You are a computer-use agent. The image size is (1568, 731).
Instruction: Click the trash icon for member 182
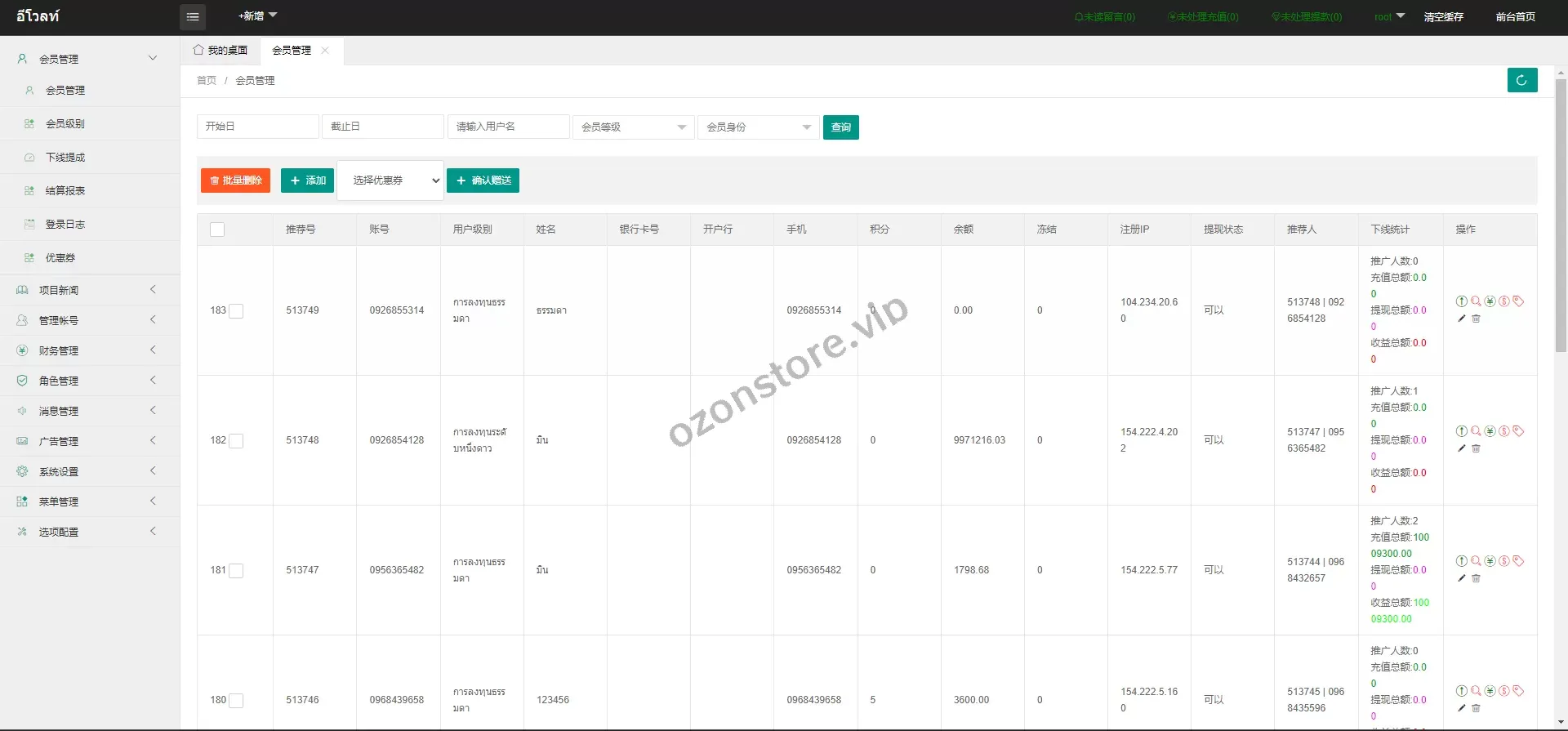[x=1476, y=448]
